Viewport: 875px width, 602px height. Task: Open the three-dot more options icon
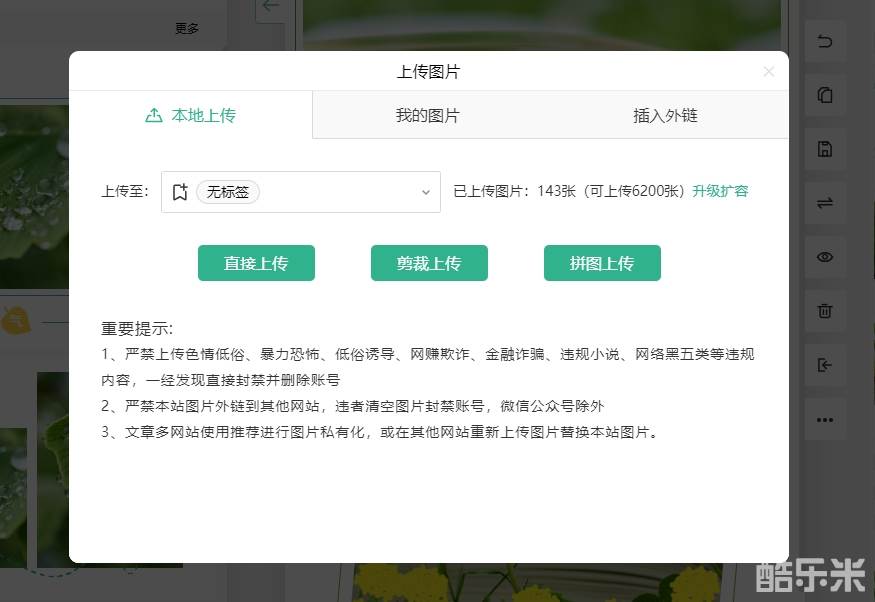(x=825, y=420)
